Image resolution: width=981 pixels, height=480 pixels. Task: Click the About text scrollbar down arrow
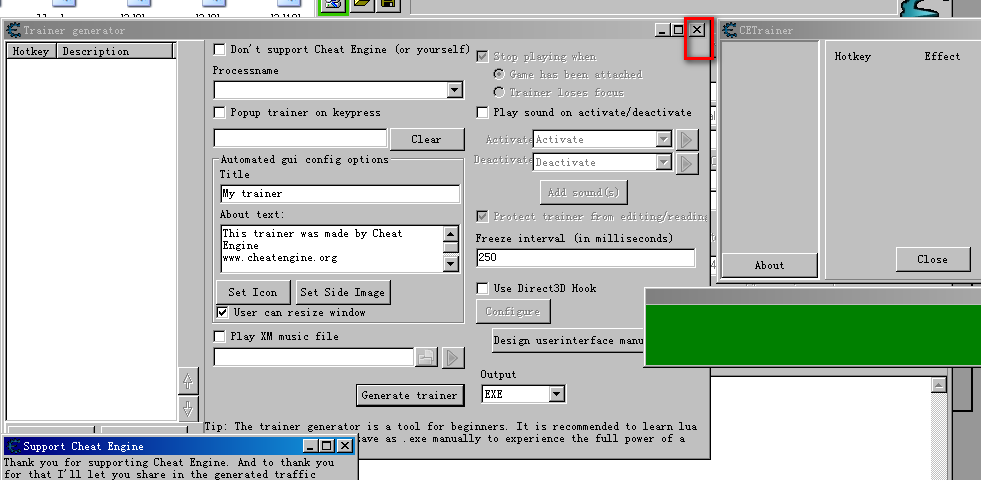point(451,263)
